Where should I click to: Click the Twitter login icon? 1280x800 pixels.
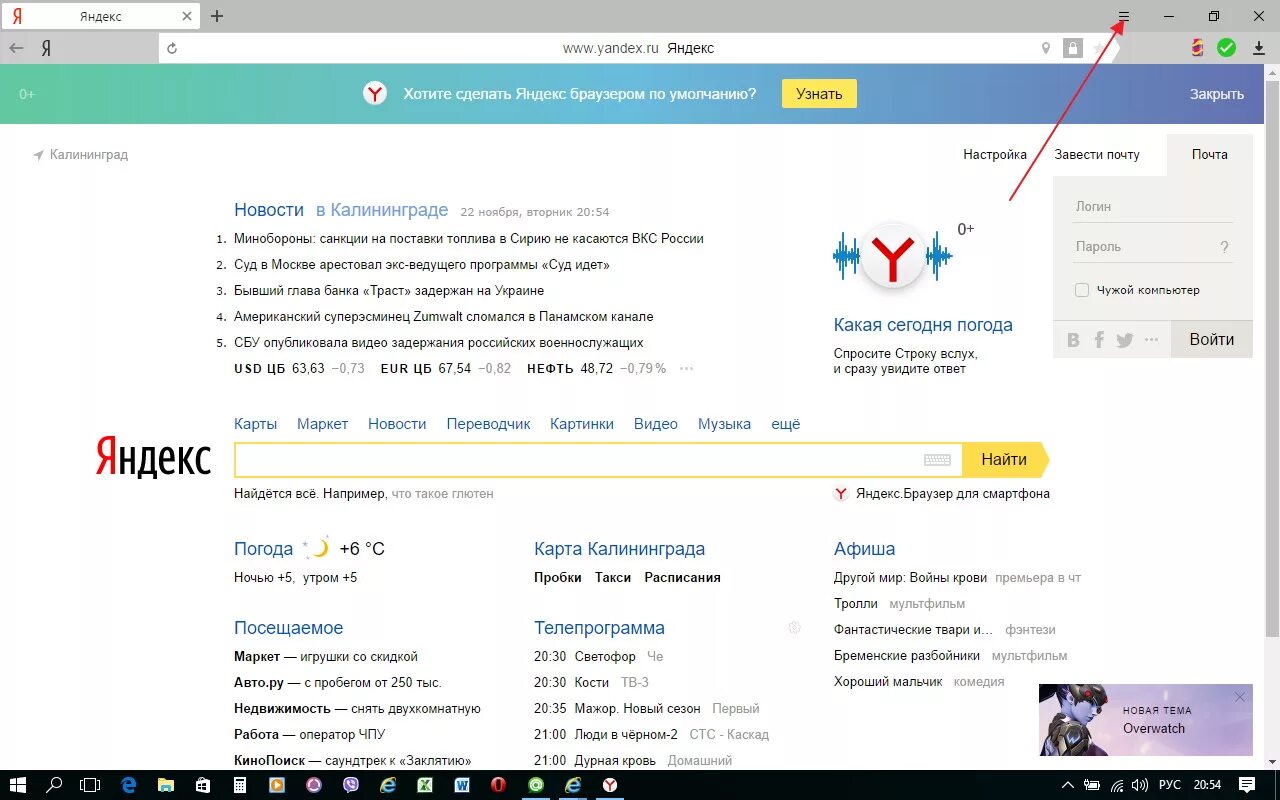1125,340
